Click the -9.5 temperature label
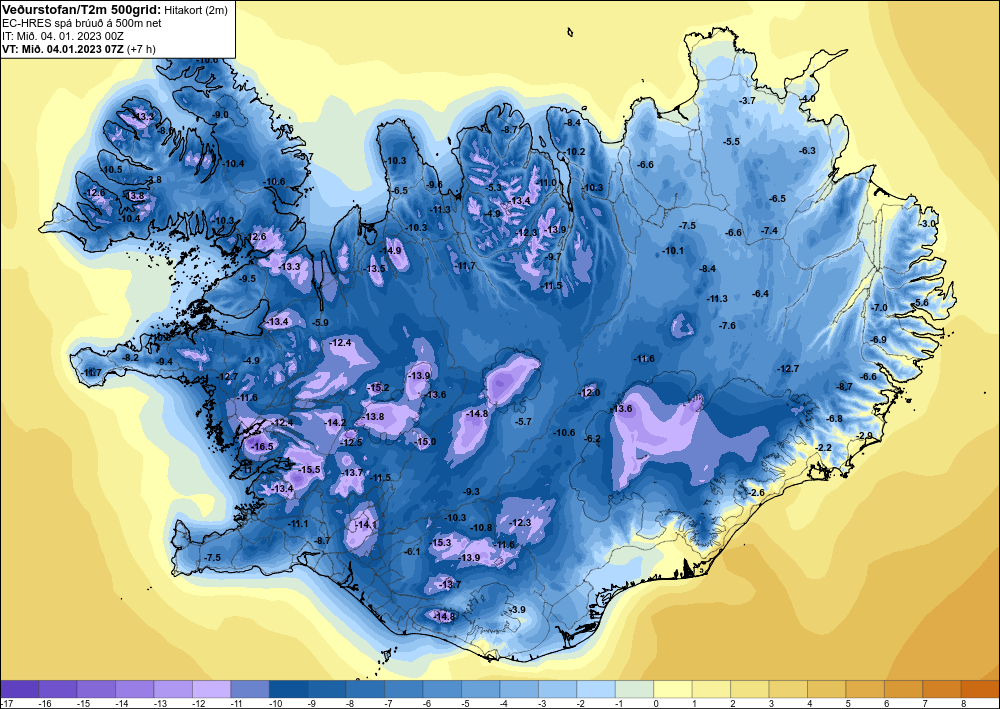 (247, 279)
